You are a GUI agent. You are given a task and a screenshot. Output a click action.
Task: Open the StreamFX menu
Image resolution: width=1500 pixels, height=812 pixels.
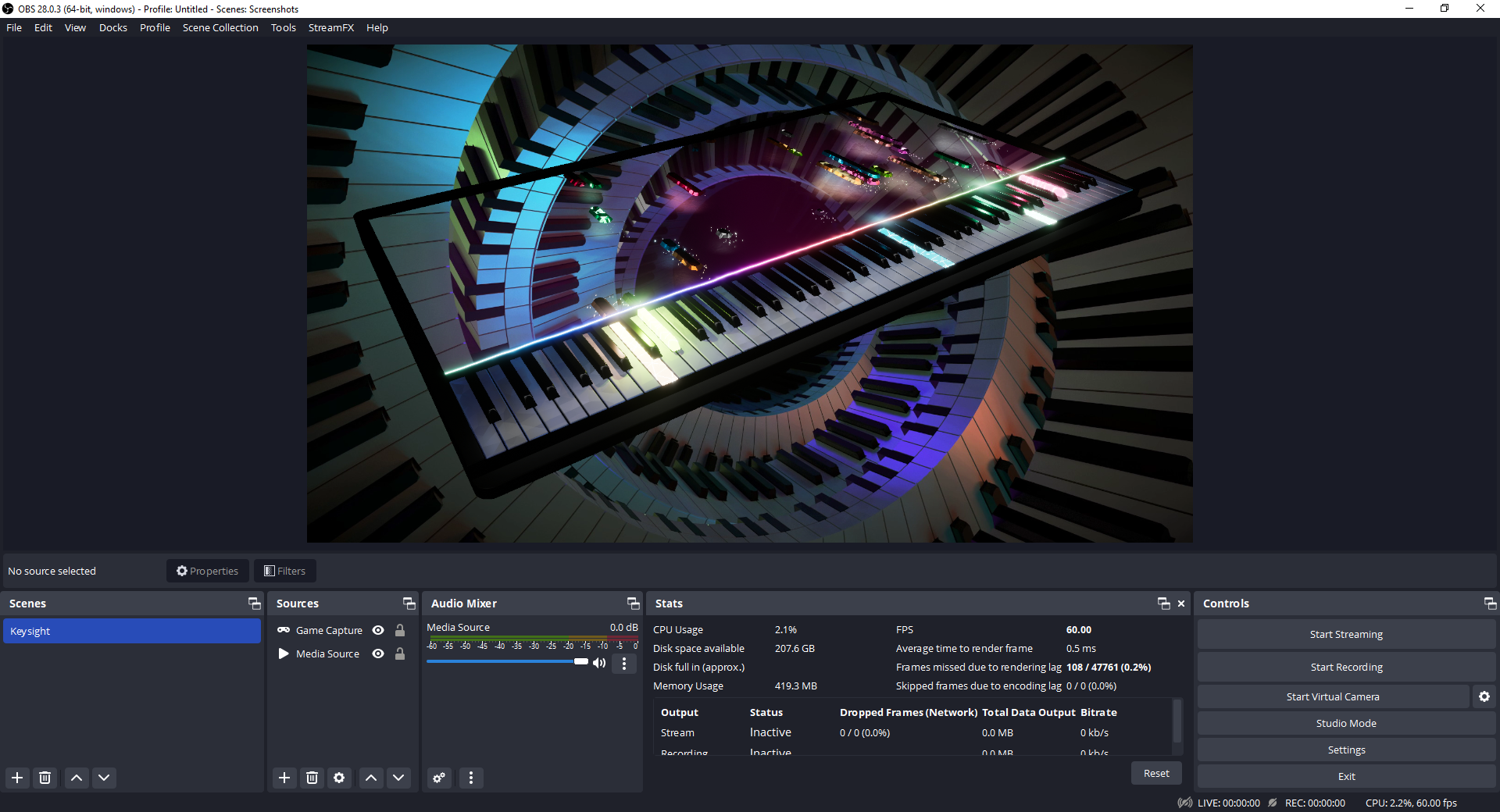[x=330, y=27]
